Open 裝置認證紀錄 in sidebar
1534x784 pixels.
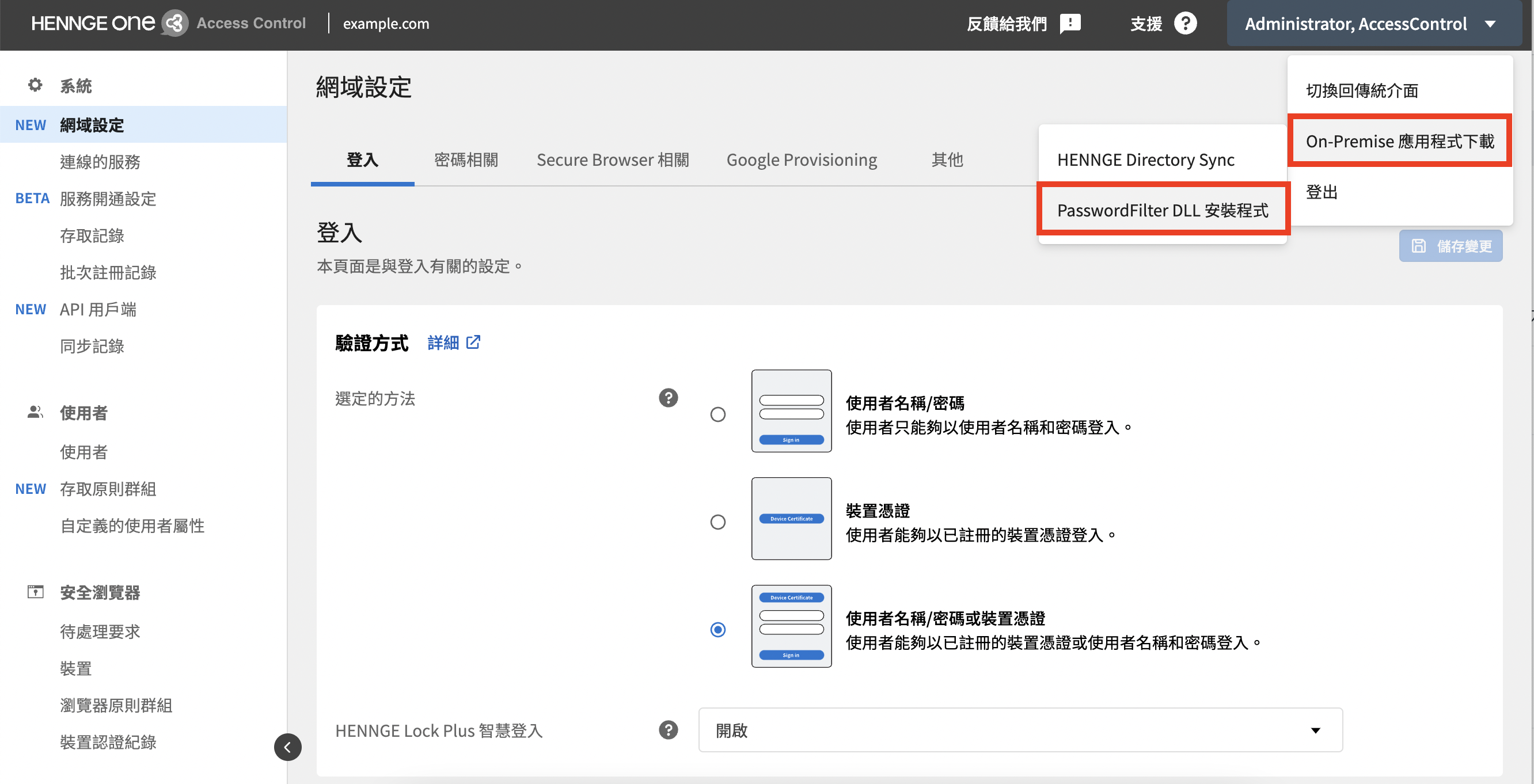pos(108,743)
